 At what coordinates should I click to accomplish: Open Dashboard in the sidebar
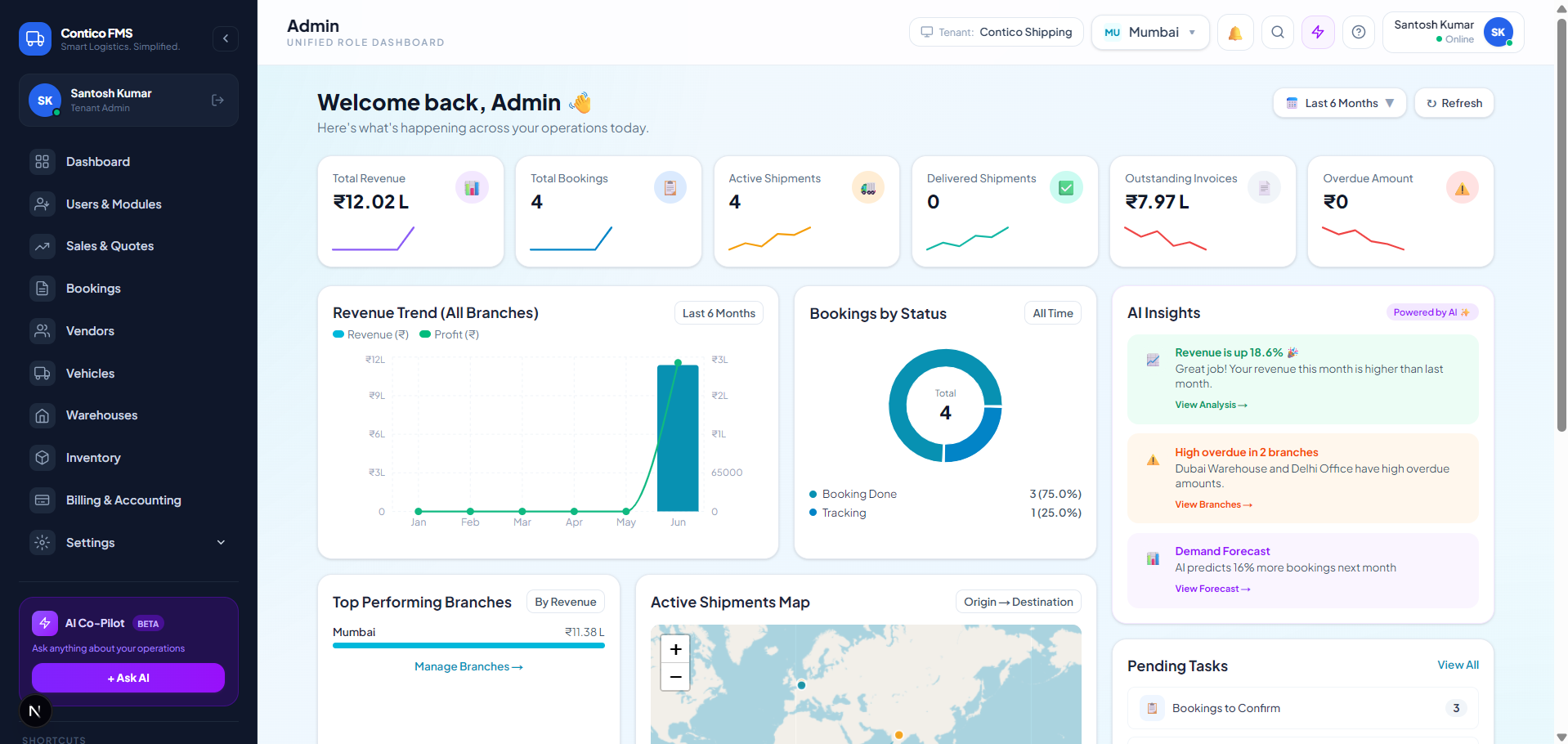coord(128,162)
